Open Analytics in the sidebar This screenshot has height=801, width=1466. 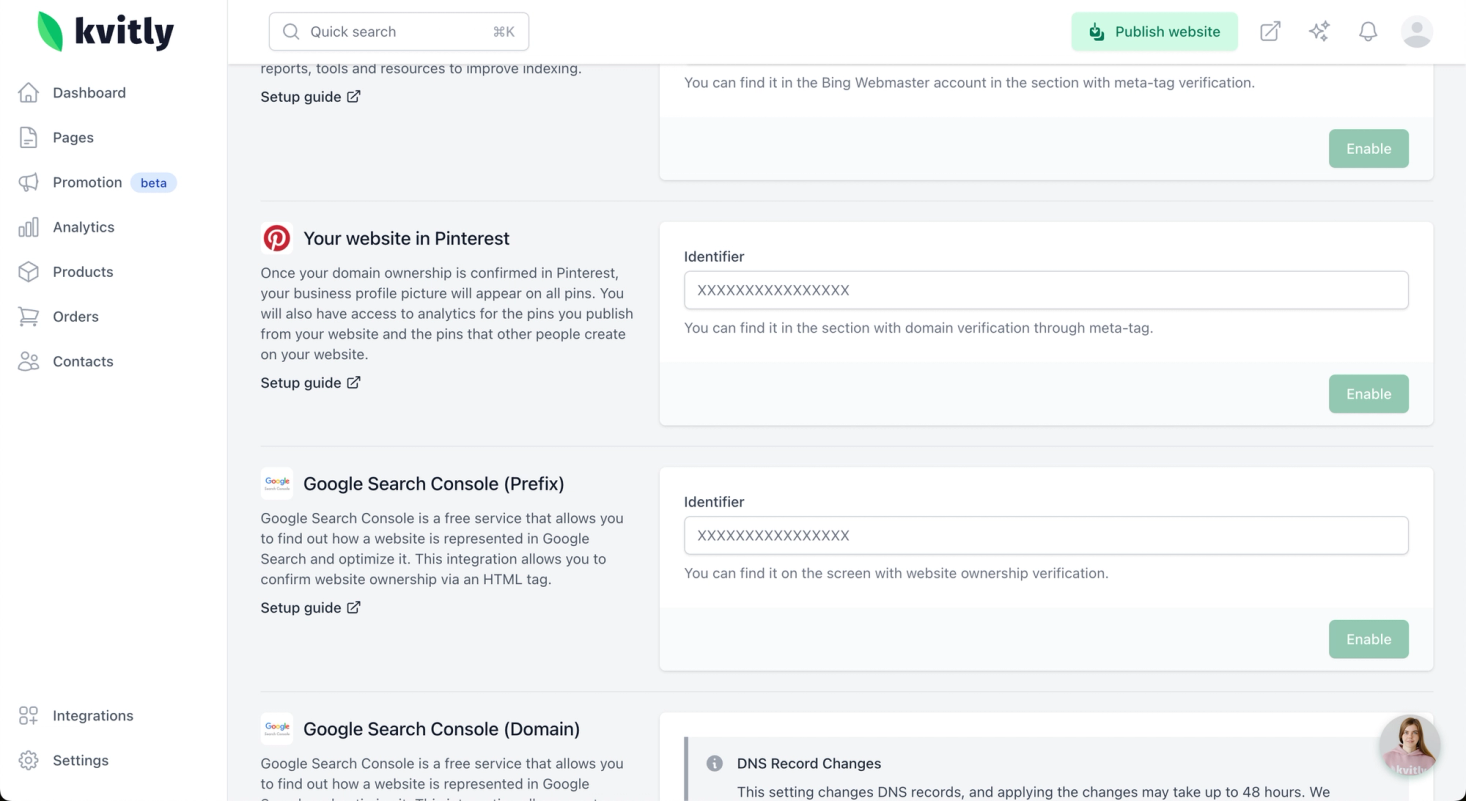(83, 227)
